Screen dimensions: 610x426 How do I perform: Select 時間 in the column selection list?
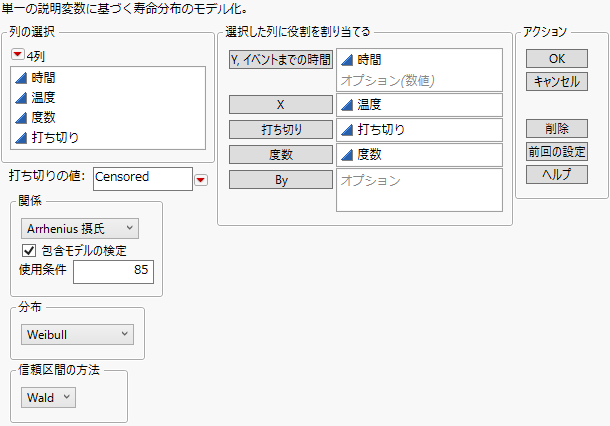point(44,80)
